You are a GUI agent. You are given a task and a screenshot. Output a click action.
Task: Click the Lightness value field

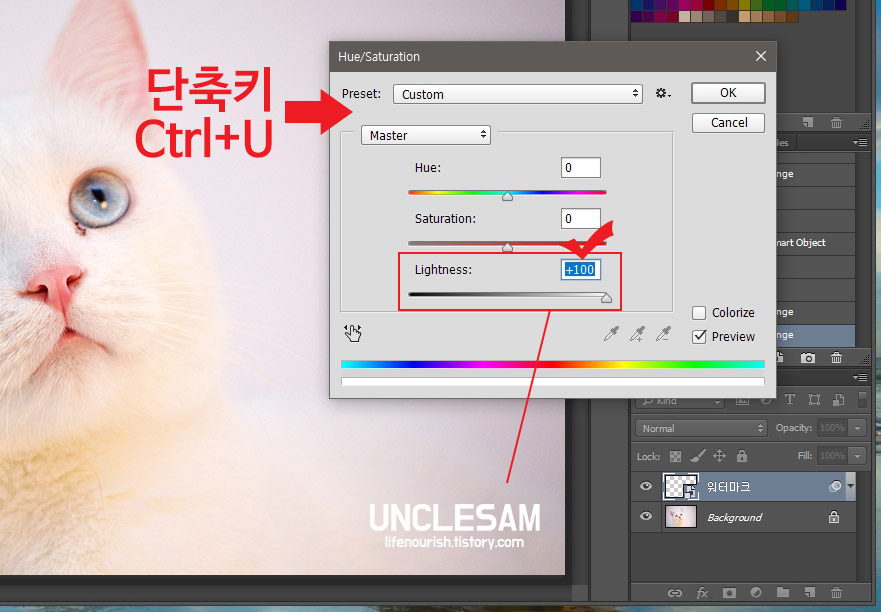coord(580,270)
